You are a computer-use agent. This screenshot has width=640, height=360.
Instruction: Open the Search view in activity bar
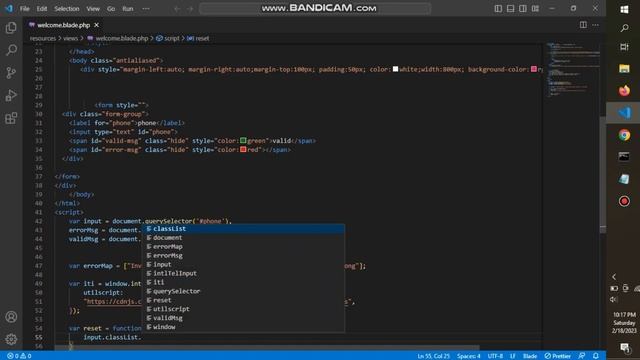click(x=11, y=50)
